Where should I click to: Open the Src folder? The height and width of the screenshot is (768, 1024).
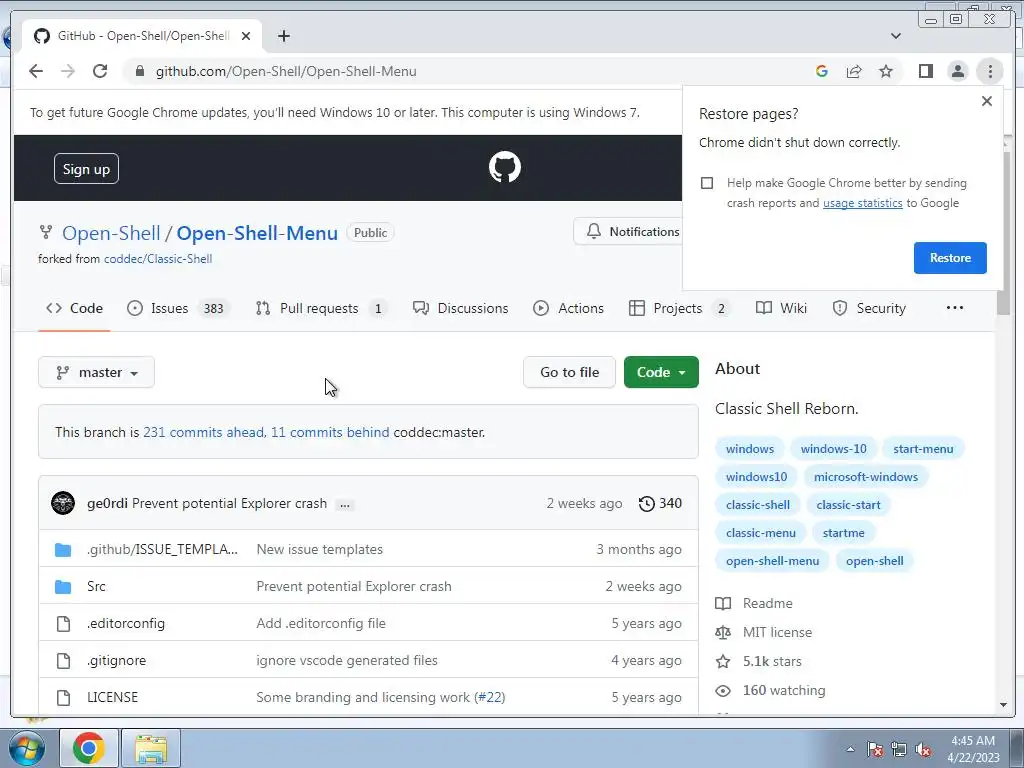96,586
